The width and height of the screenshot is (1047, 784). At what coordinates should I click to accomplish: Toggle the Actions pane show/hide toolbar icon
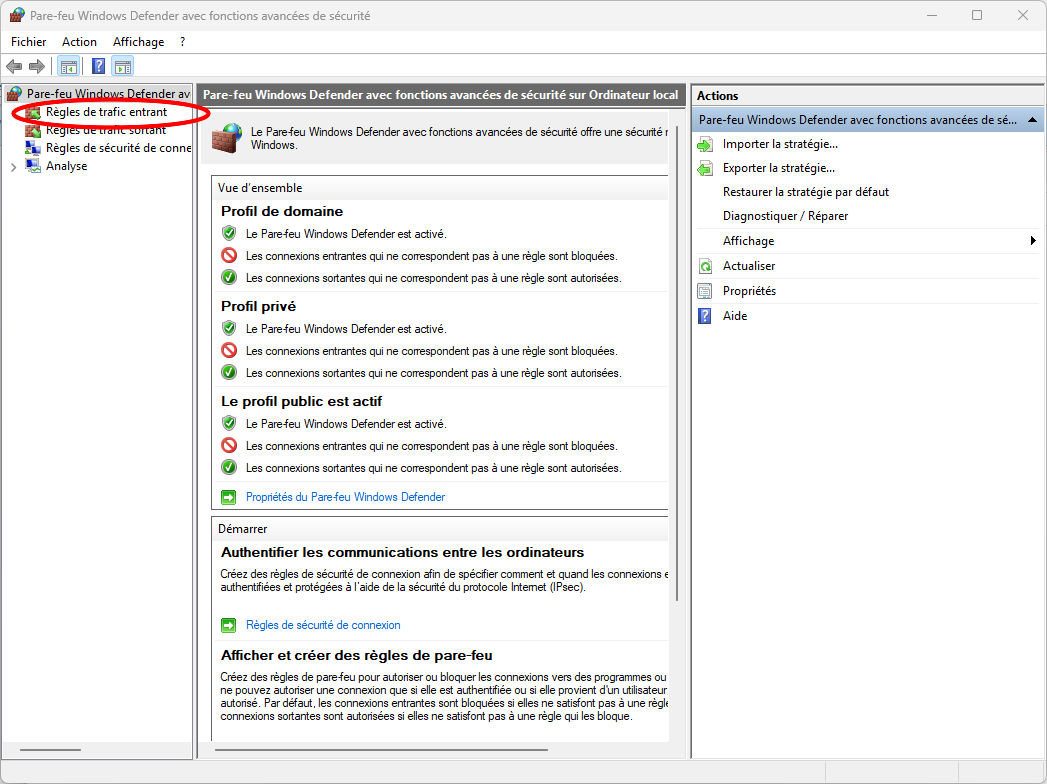123,67
